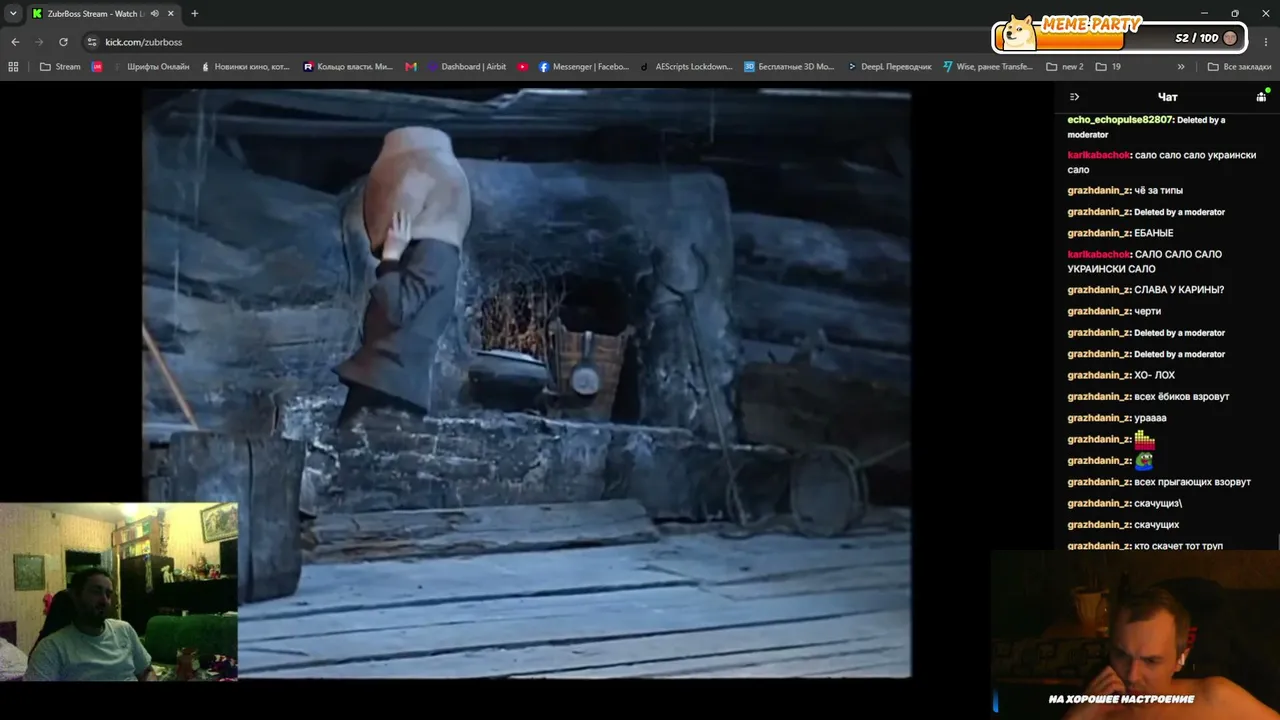The image size is (1280, 720).
Task: Reload the kick.com page
Action: pyautogui.click(x=63, y=42)
